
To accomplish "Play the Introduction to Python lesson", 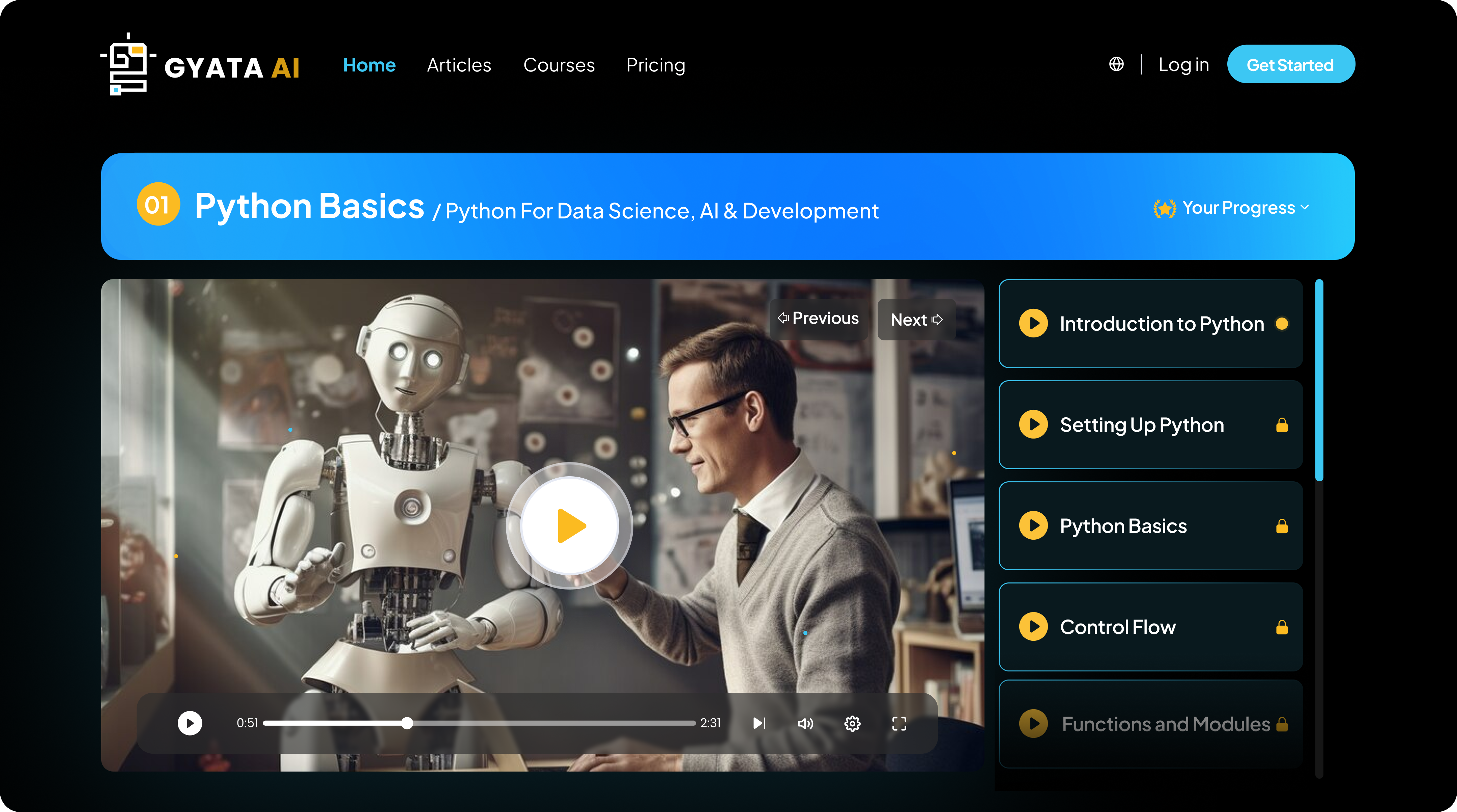I will [1033, 324].
